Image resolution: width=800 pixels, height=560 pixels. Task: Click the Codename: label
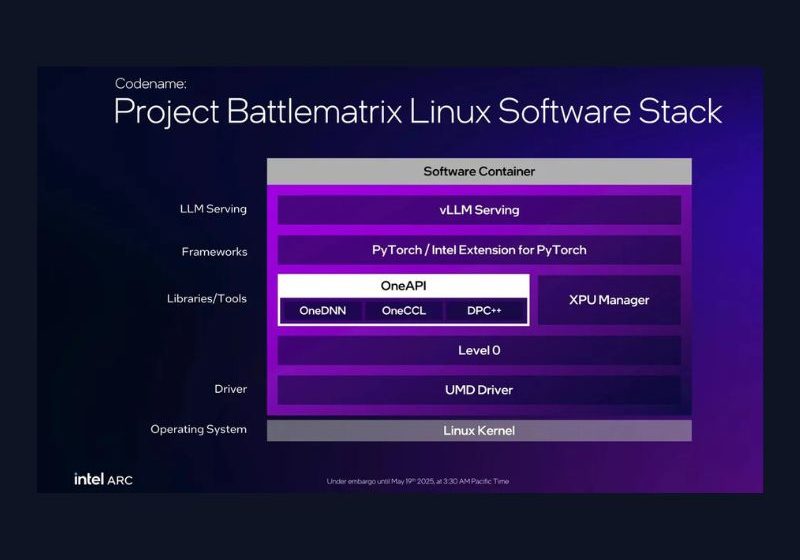point(151,84)
